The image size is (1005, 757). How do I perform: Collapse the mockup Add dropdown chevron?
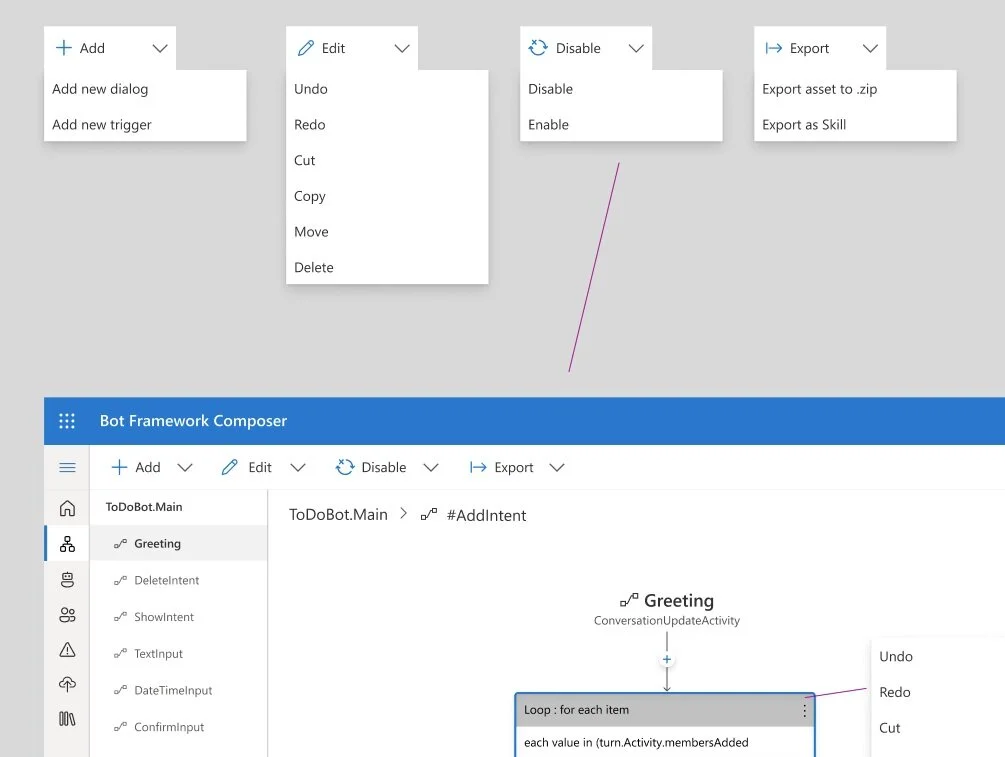point(160,48)
